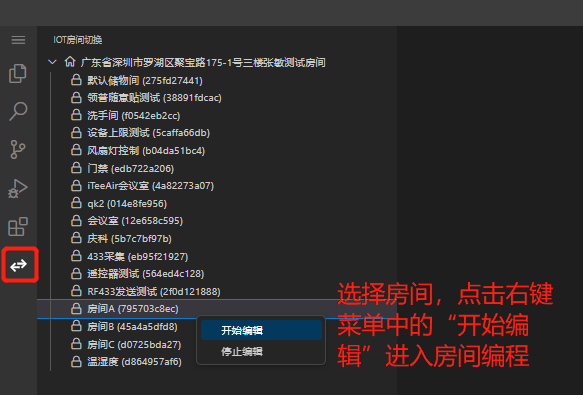Image resolution: width=583 pixels, height=395 pixels.
Task: Click the IOT房间切换 panel title
Action: coord(77,40)
